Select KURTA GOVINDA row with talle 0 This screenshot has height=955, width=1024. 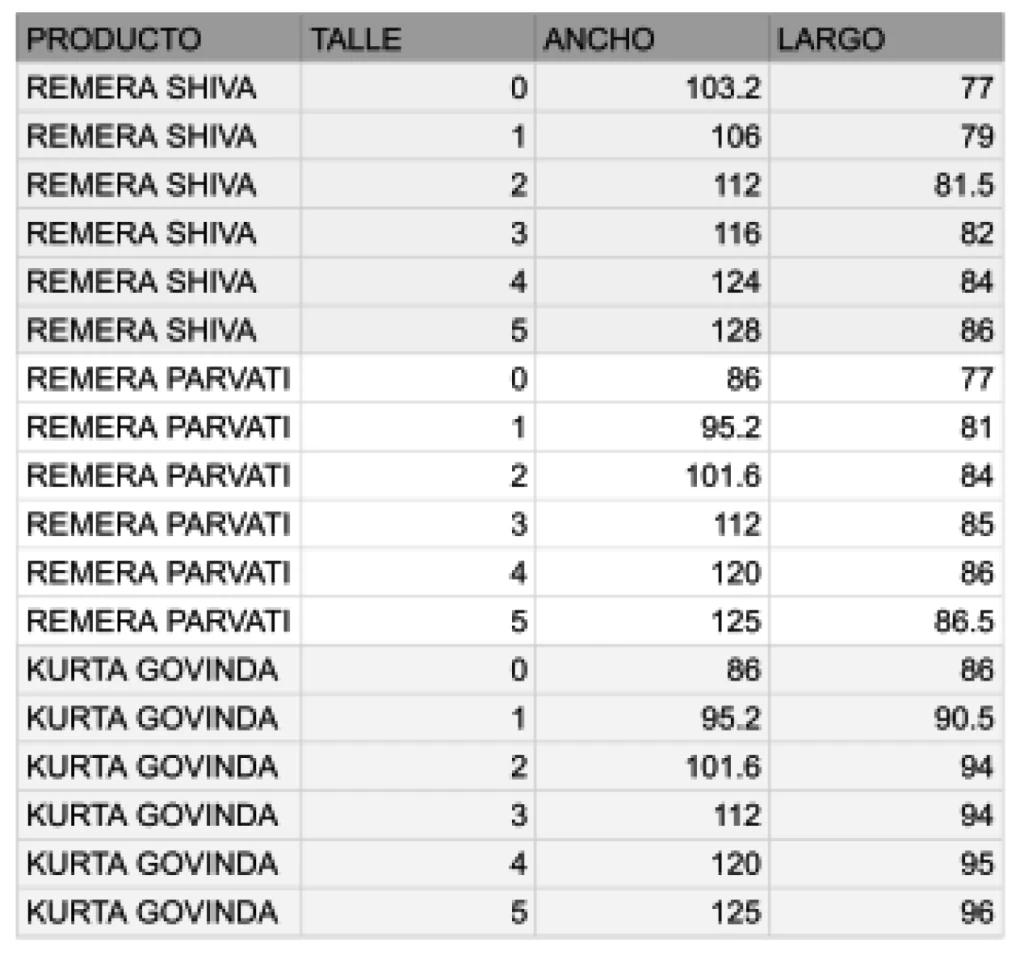point(510,669)
